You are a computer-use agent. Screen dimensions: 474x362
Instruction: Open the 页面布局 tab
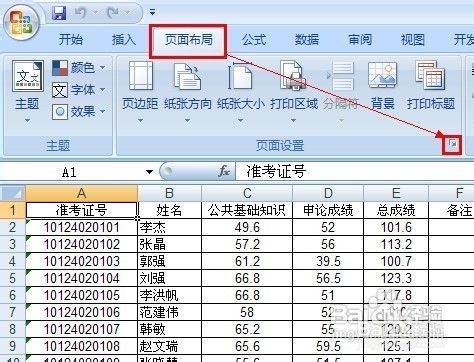pyautogui.click(x=189, y=40)
